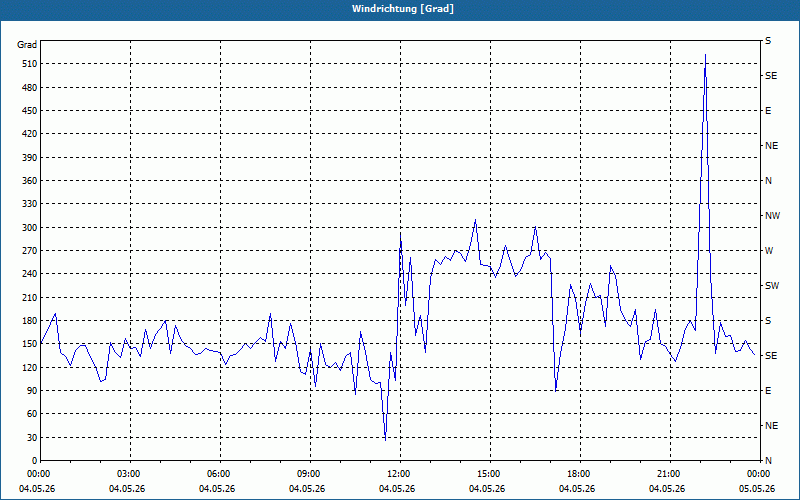Viewport: 800px width, 500px height.
Task: Click the 210 y-axis value
Action: coord(29,297)
